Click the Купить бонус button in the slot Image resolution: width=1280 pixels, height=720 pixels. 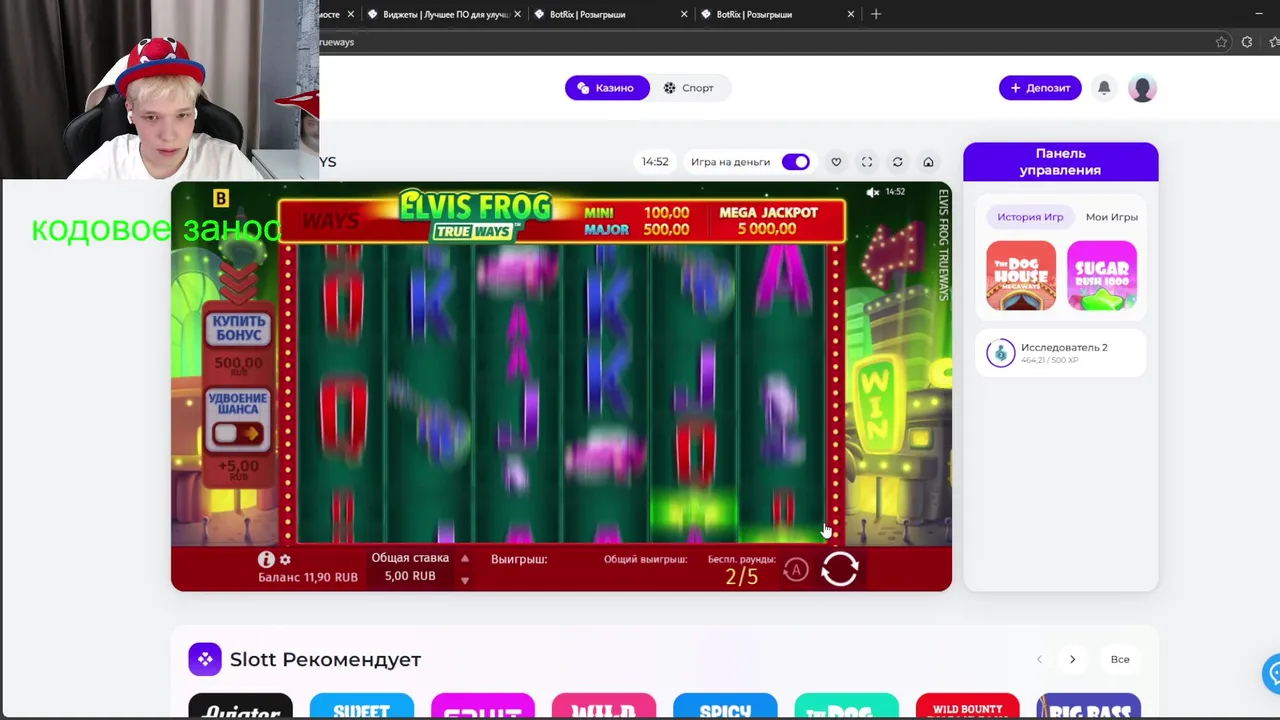coord(238,329)
